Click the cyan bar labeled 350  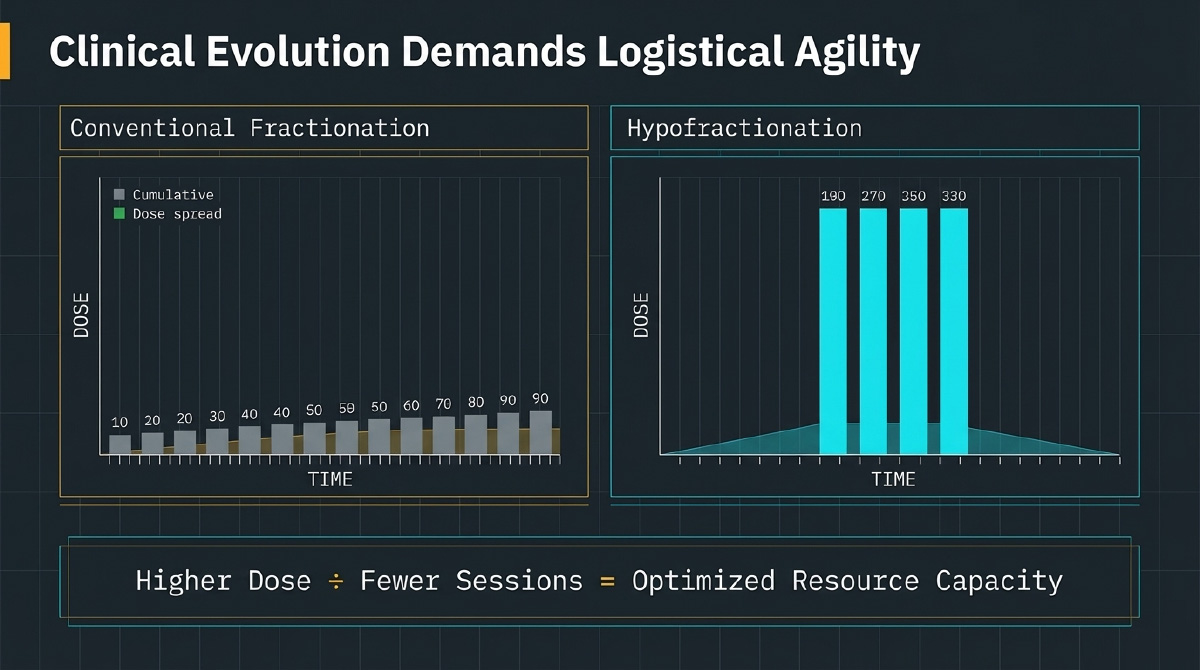coord(913,330)
